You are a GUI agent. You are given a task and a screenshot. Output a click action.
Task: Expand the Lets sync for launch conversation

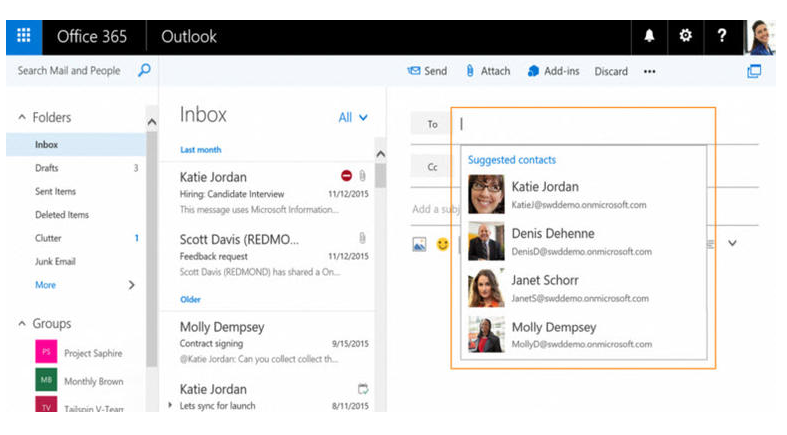click(170, 405)
